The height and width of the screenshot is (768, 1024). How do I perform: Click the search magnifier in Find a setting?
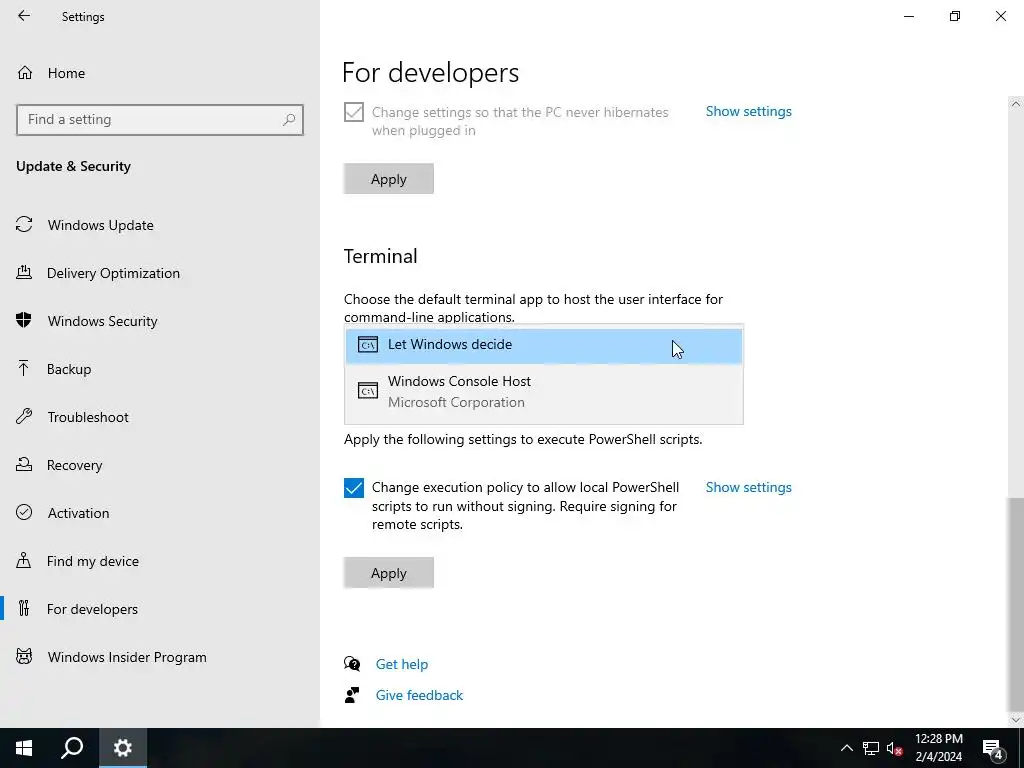[x=289, y=120]
